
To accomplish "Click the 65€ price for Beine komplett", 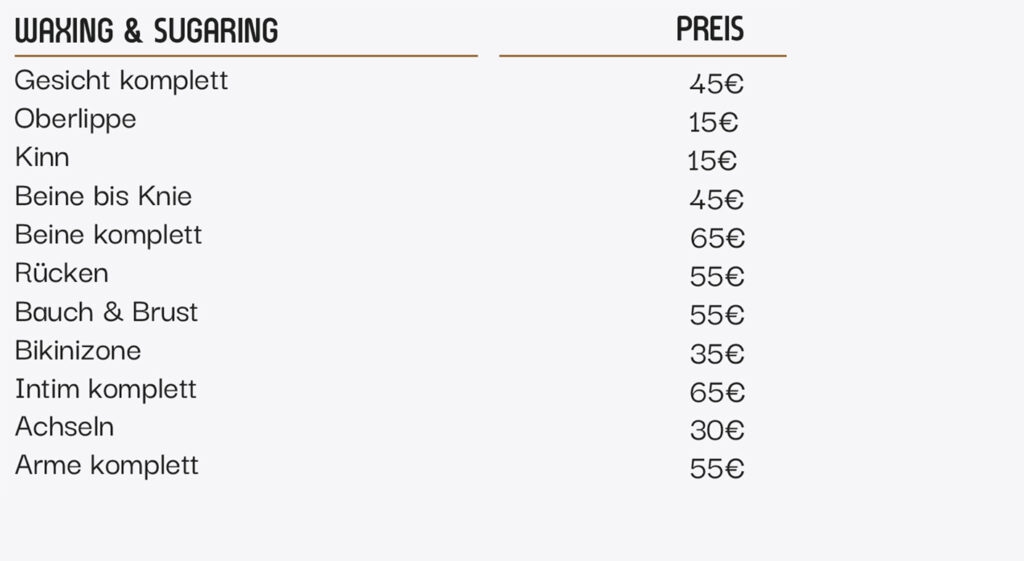I will 717,239.
